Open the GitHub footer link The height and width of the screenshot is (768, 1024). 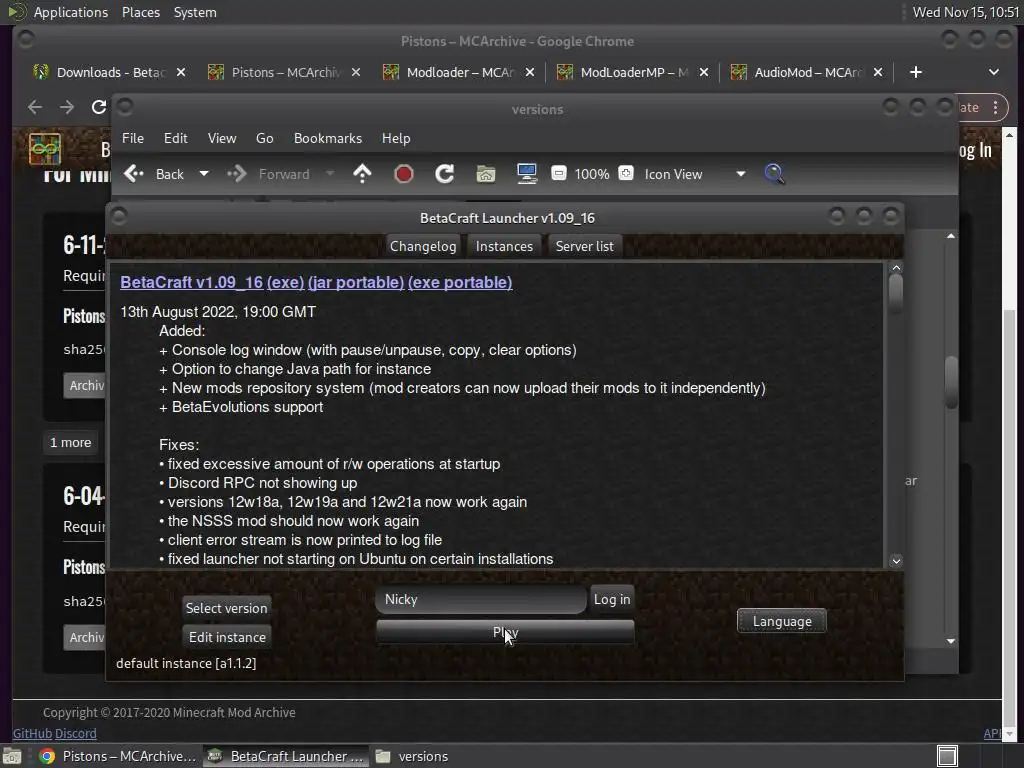coord(32,733)
